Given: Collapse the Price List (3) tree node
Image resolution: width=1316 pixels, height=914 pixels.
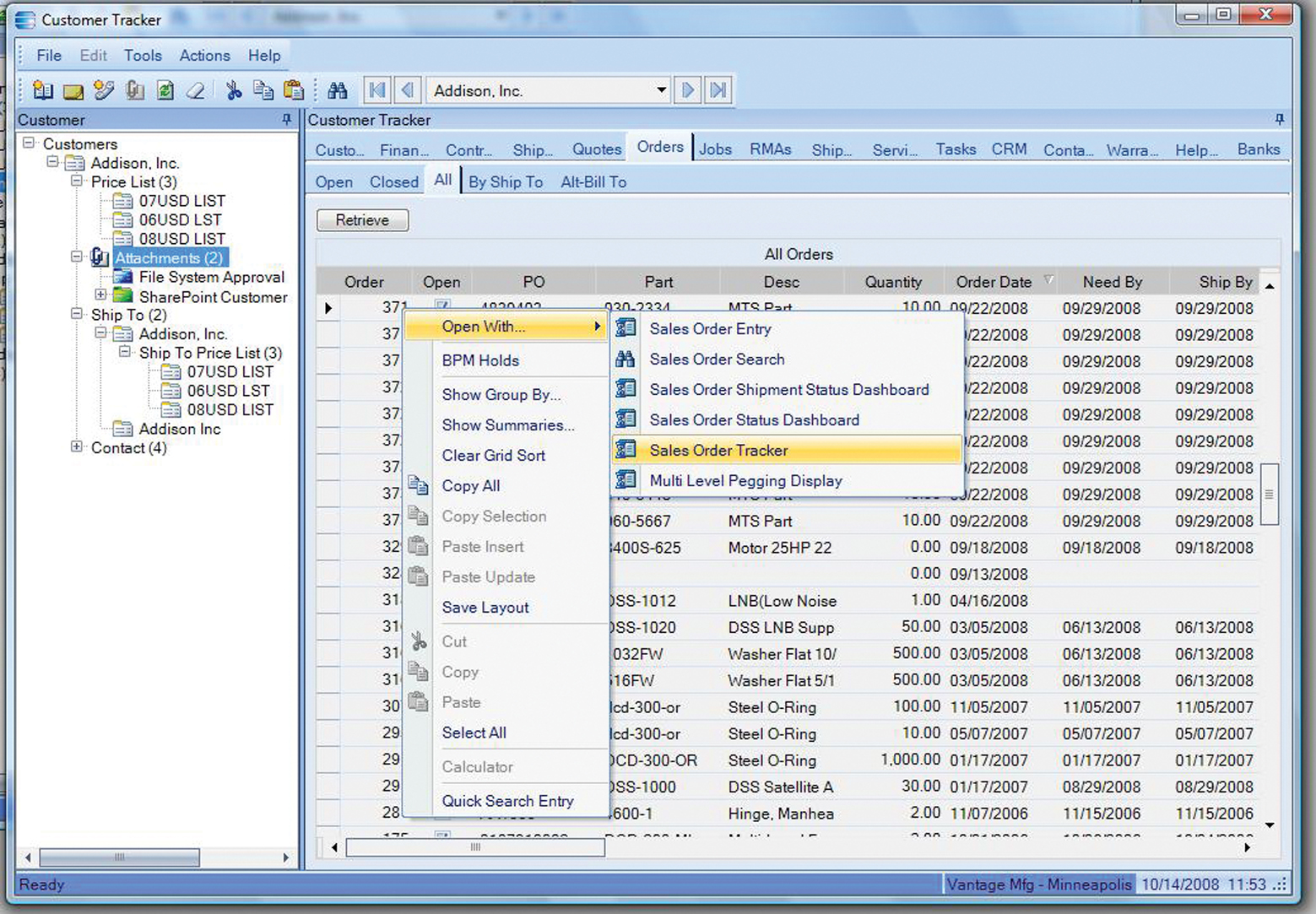Looking at the screenshot, I should [77, 181].
